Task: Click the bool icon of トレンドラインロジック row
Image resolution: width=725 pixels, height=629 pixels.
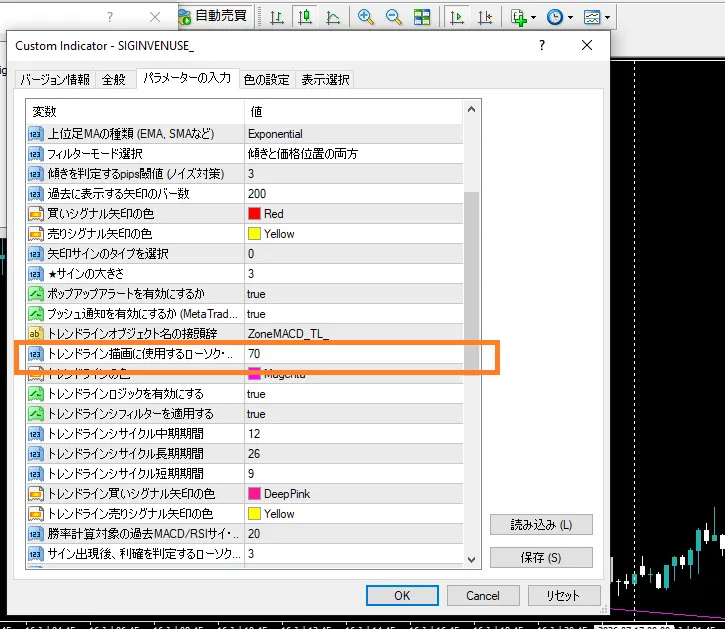Action: click(x=36, y=394)
